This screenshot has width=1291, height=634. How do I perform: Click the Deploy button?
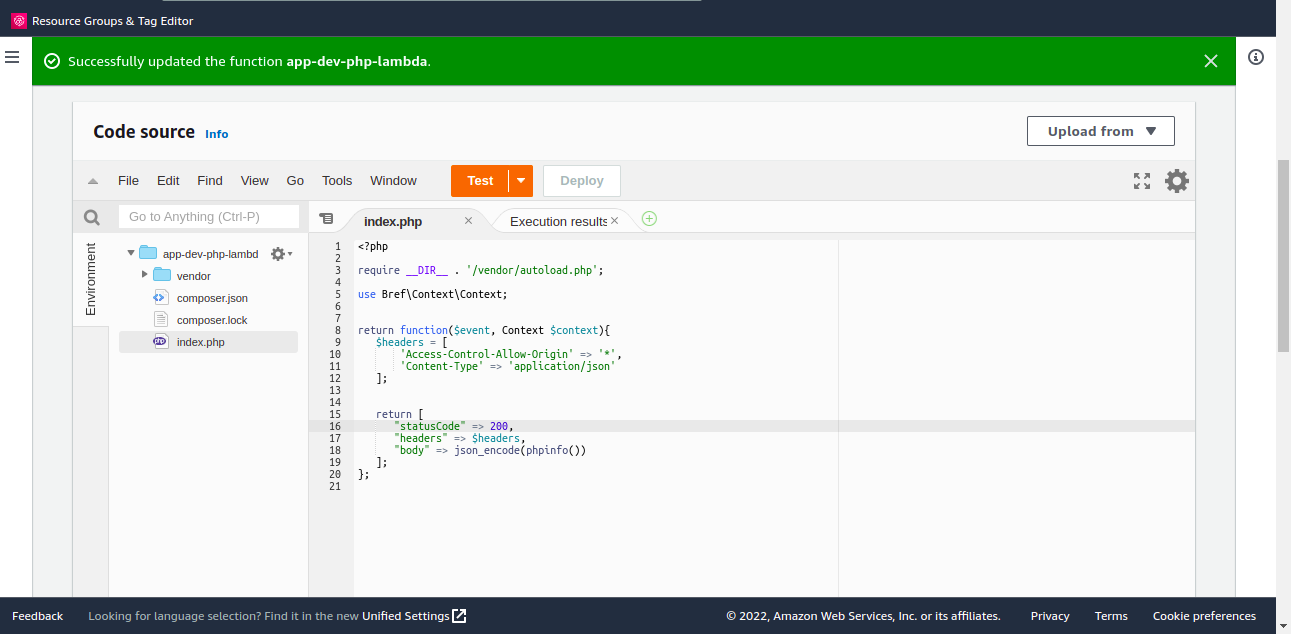(x=582, y=181)
